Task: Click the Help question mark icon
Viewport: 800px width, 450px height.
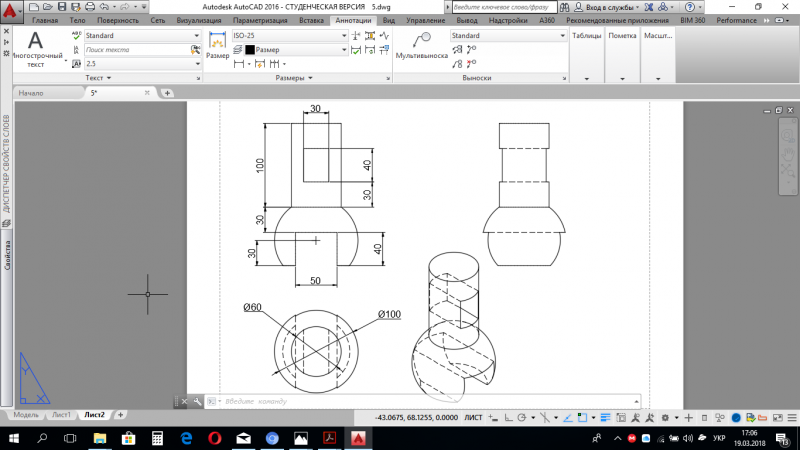Action: tap(690, 7)
